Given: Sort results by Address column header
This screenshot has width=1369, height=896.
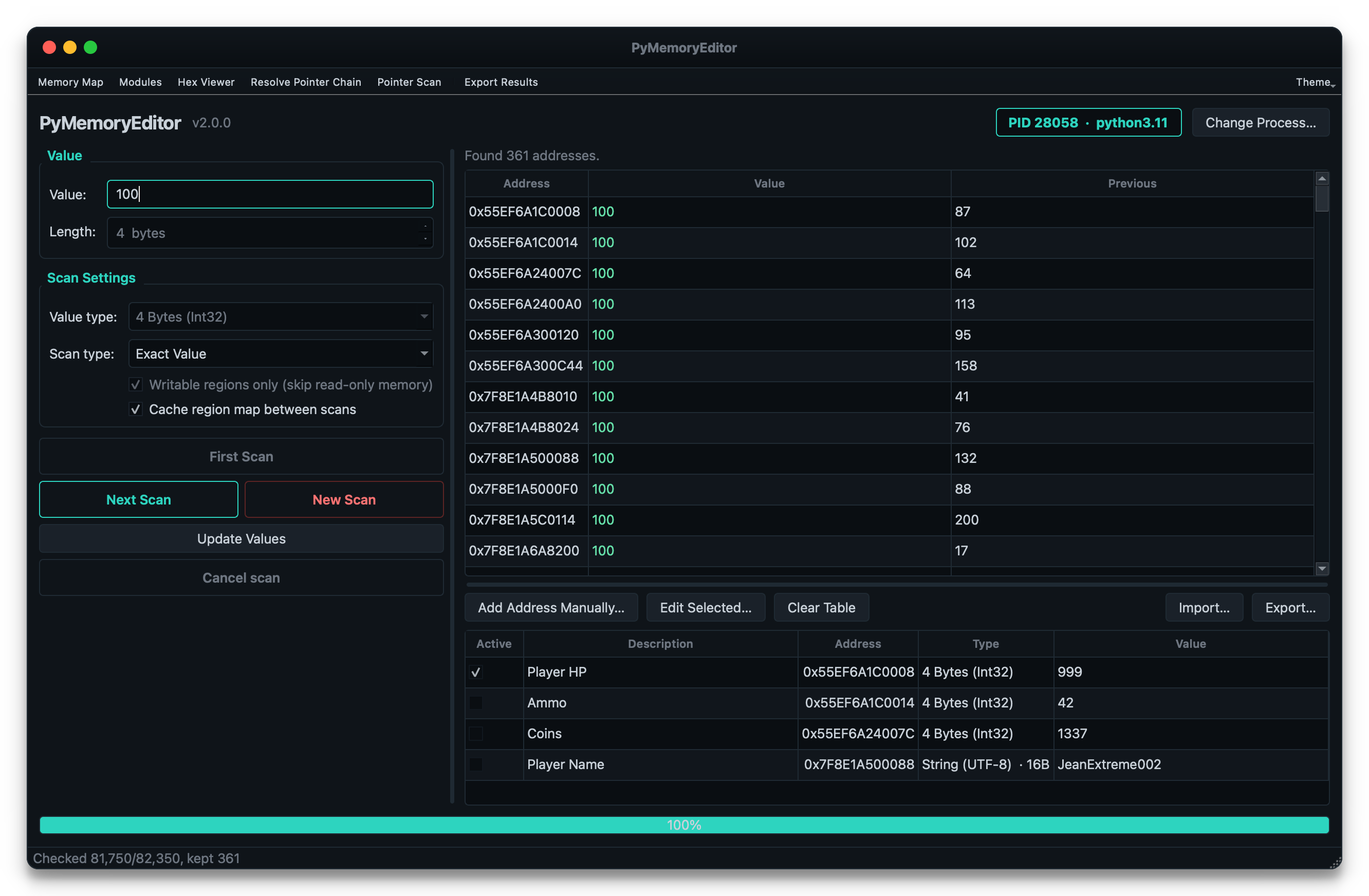Looking at the screenshot, I should pyautogui.click(x=526, y=183).
